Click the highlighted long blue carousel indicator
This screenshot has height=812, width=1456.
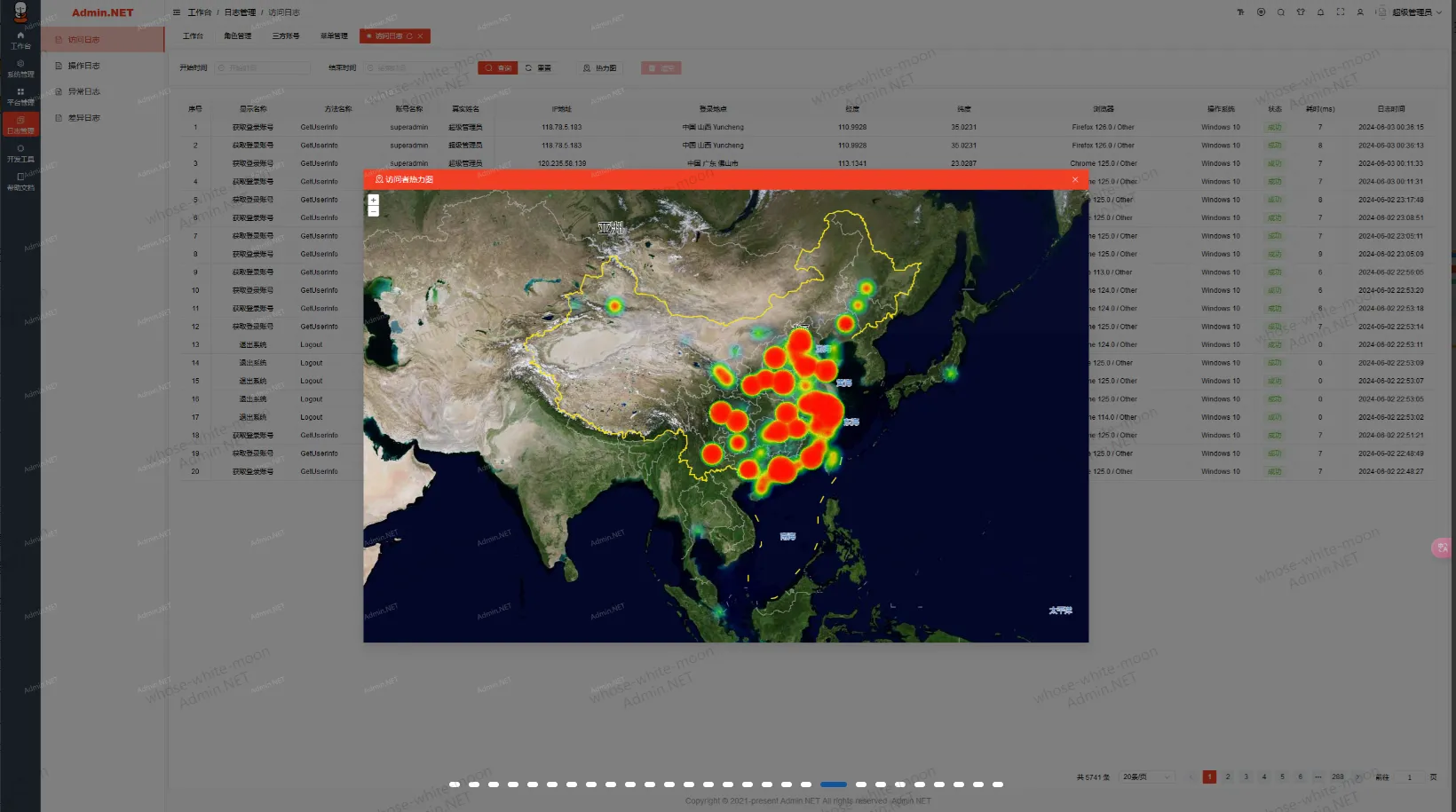(x=833, y=784)
